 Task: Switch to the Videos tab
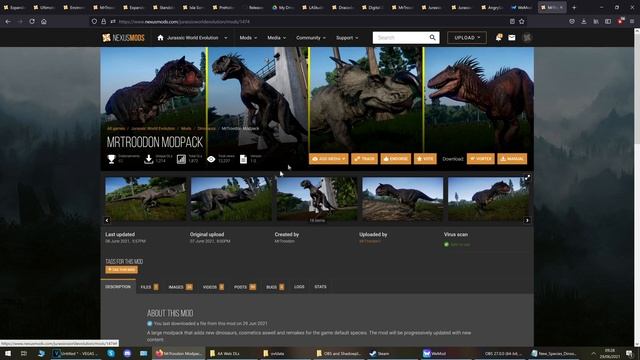213,287
